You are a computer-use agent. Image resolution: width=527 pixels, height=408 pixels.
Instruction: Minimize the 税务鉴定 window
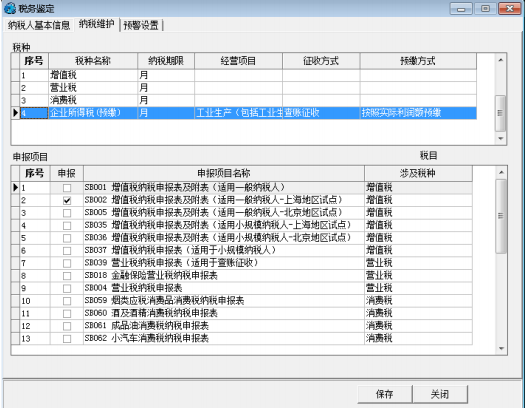click(x=461, y=9)
